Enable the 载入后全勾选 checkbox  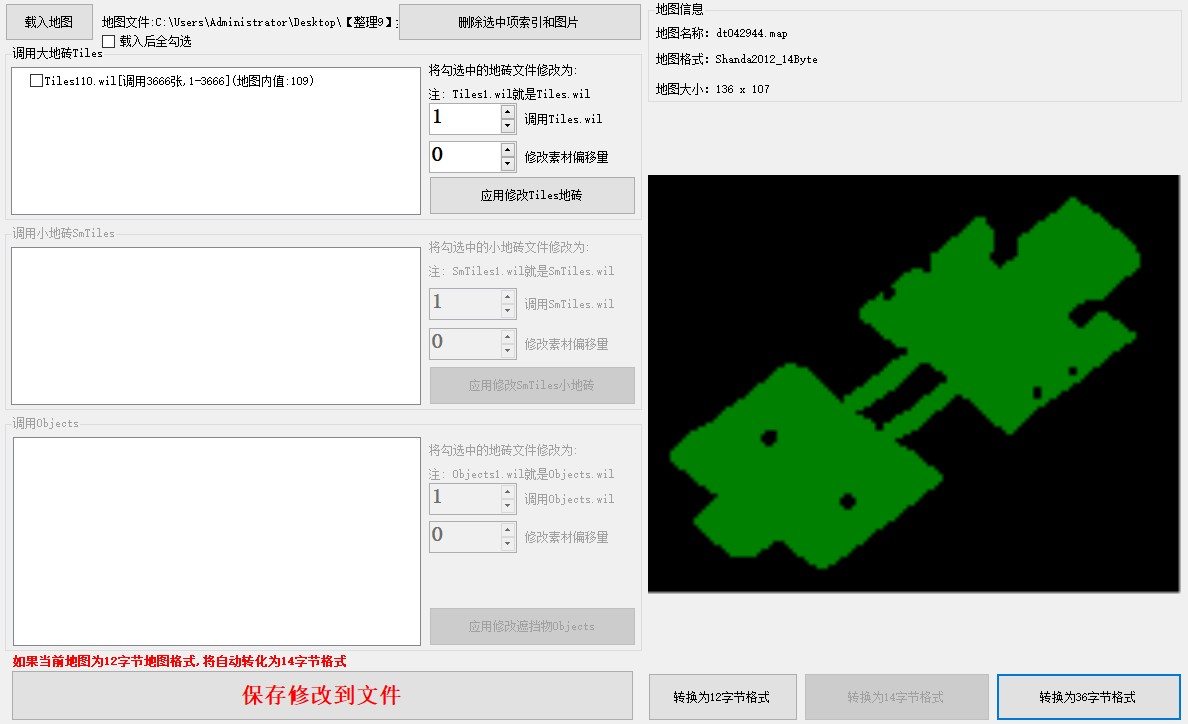[x=109, y=41]
